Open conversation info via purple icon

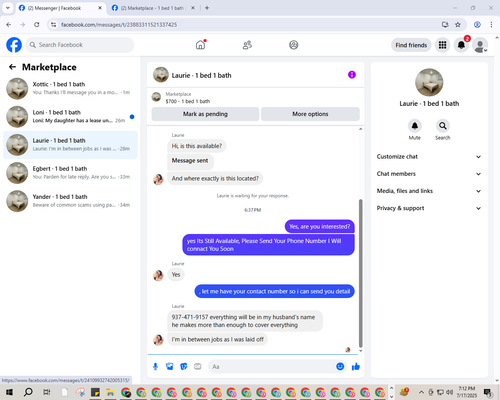click(x=352, y=75)
